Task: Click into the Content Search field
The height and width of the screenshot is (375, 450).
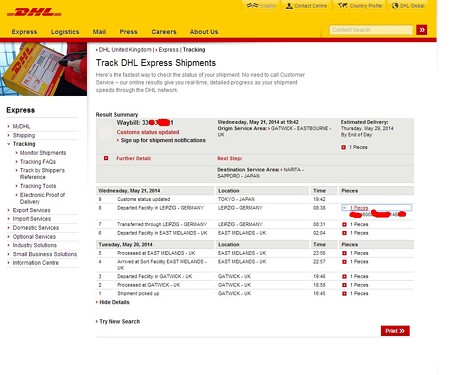Action: coord(371,30)
